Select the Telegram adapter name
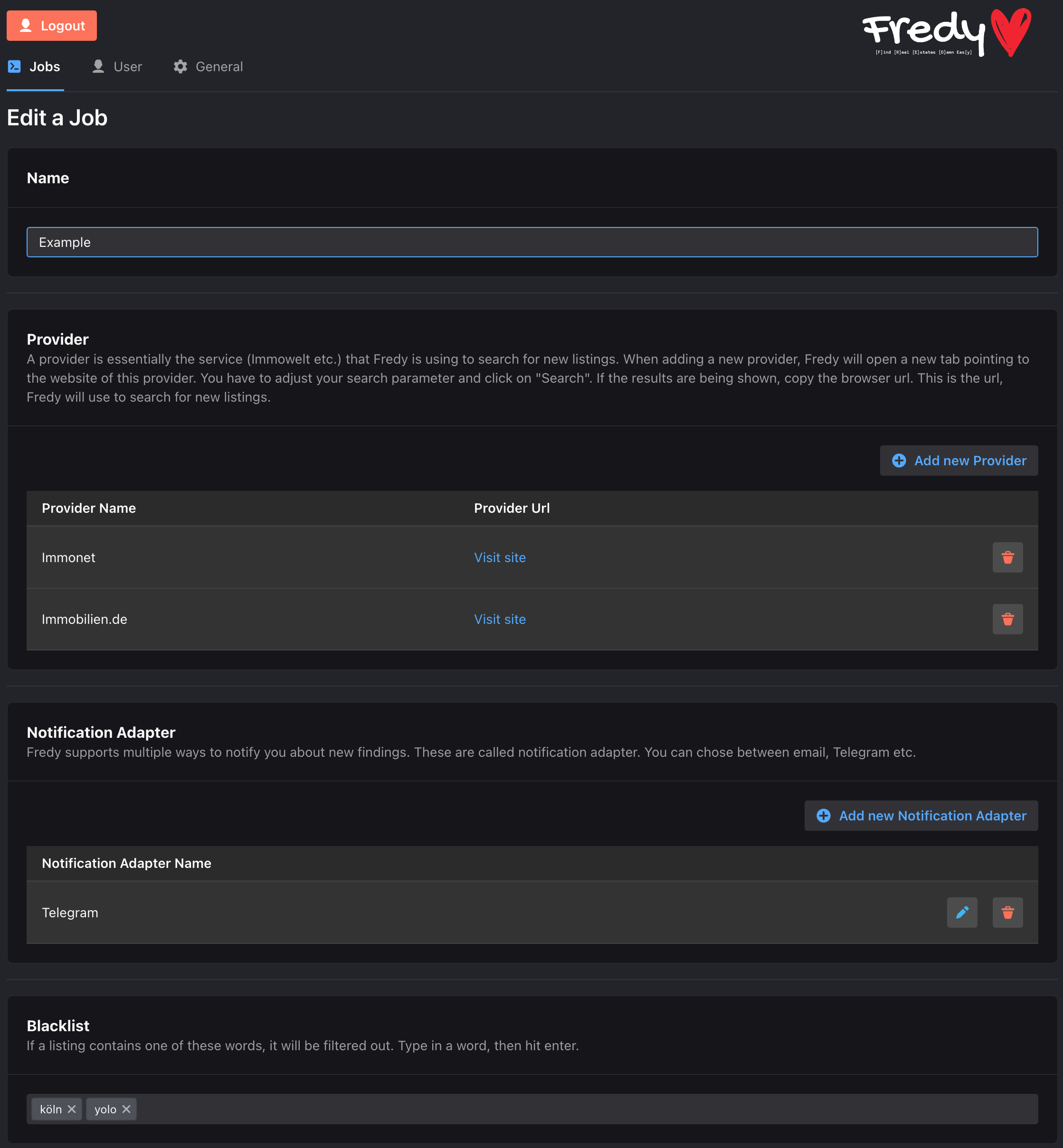Viewport: 1063px width, 1148px height. click(70, 913)
